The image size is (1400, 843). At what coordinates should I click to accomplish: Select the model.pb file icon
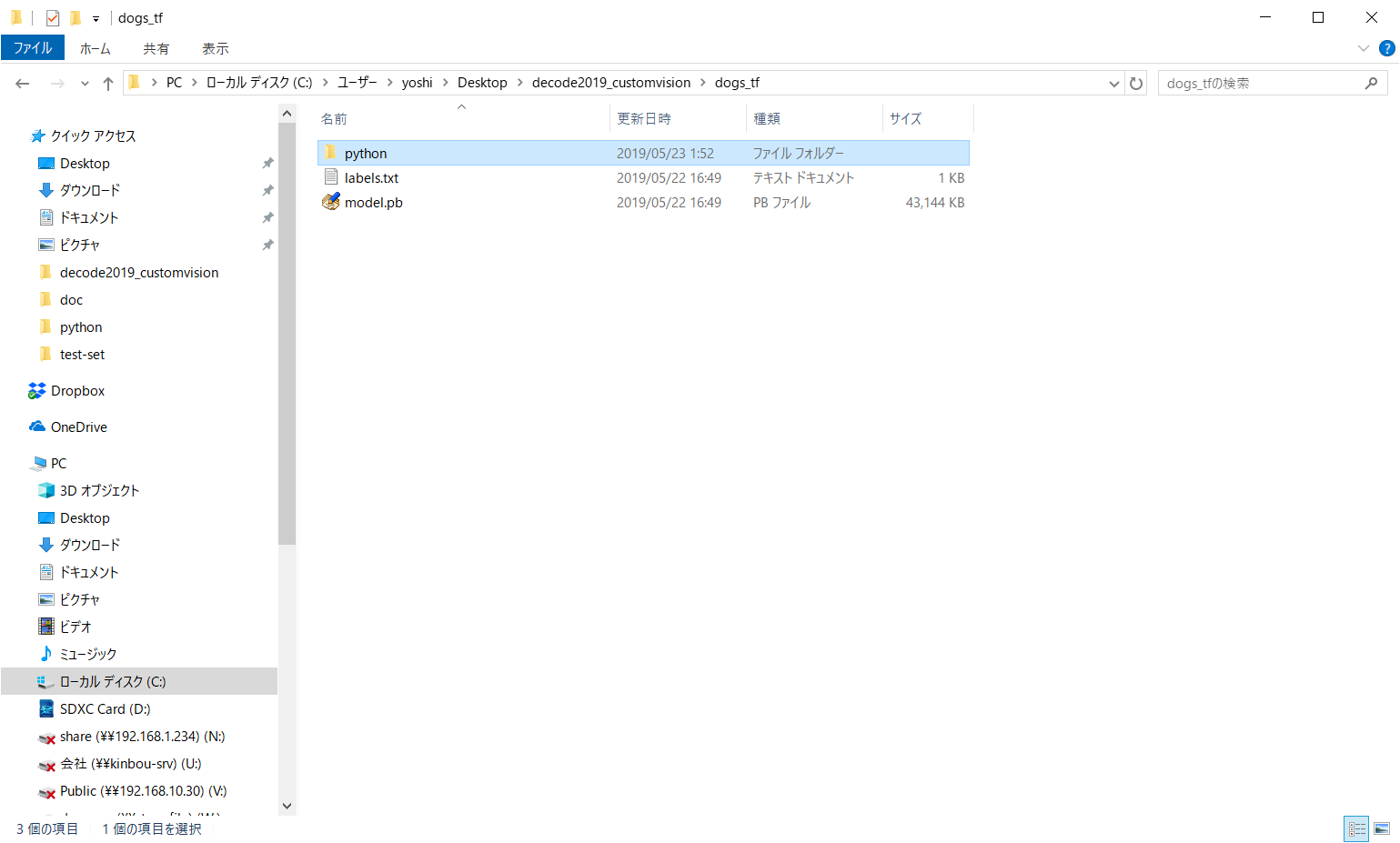(331, 202)
